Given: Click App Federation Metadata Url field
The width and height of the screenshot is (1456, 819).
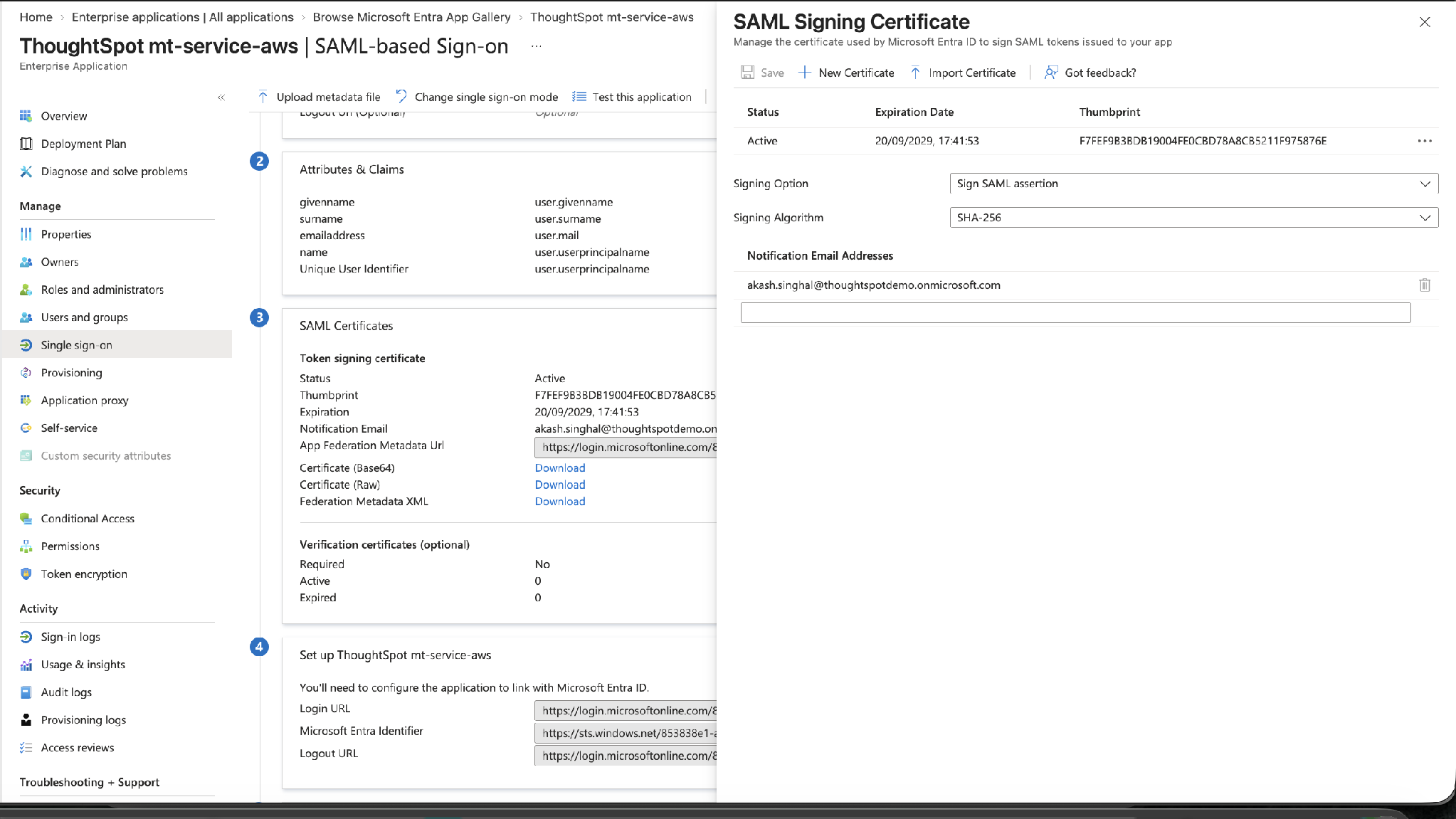Looking at the screenshot, I should [x=626, y=448].
